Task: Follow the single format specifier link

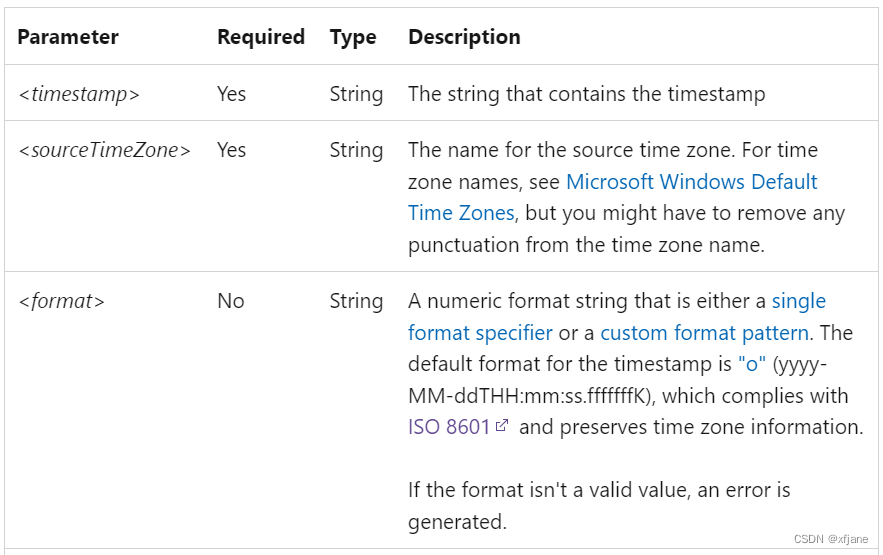Action: (x=798, y=301)
